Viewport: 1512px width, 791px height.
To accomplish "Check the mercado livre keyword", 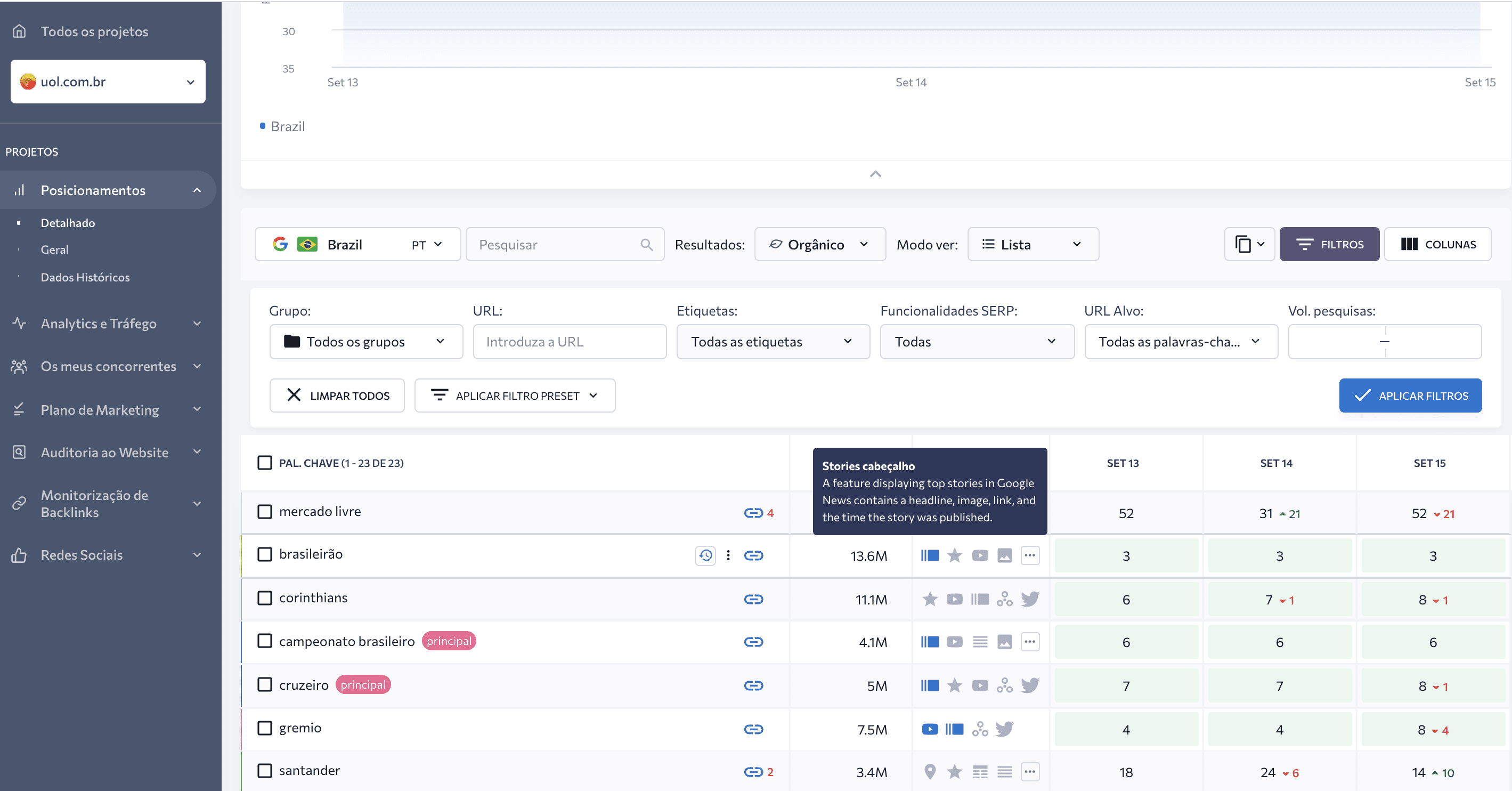I will tap(265, 512).
